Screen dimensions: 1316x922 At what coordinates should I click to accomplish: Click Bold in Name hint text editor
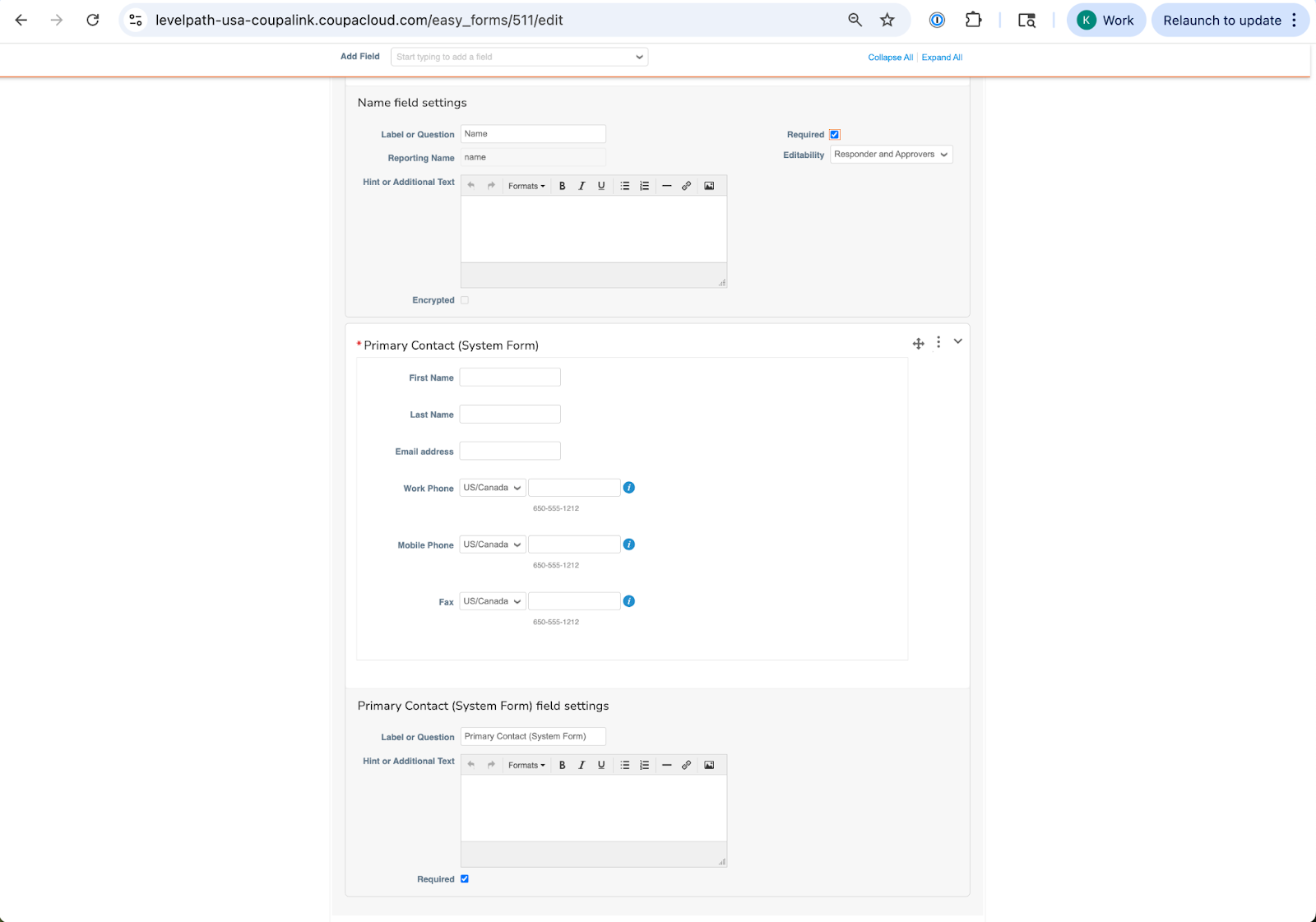[x=563, y=186]
